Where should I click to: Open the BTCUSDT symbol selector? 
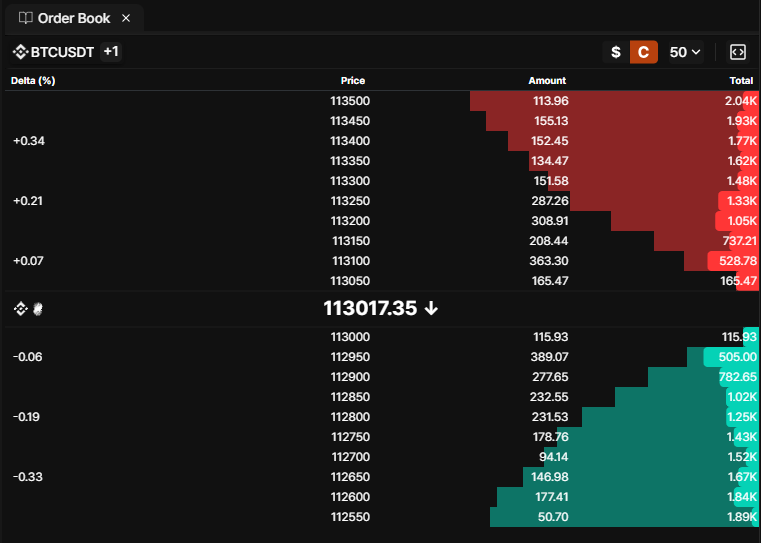(x=62, y=52)
